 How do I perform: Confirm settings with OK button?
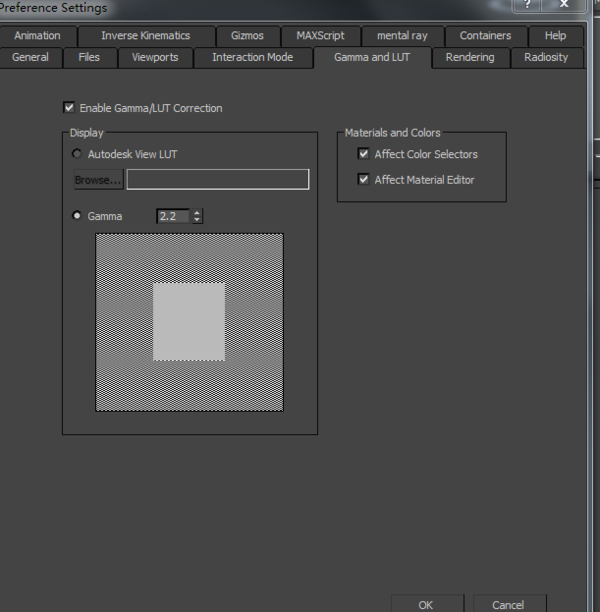click(426, 604)
